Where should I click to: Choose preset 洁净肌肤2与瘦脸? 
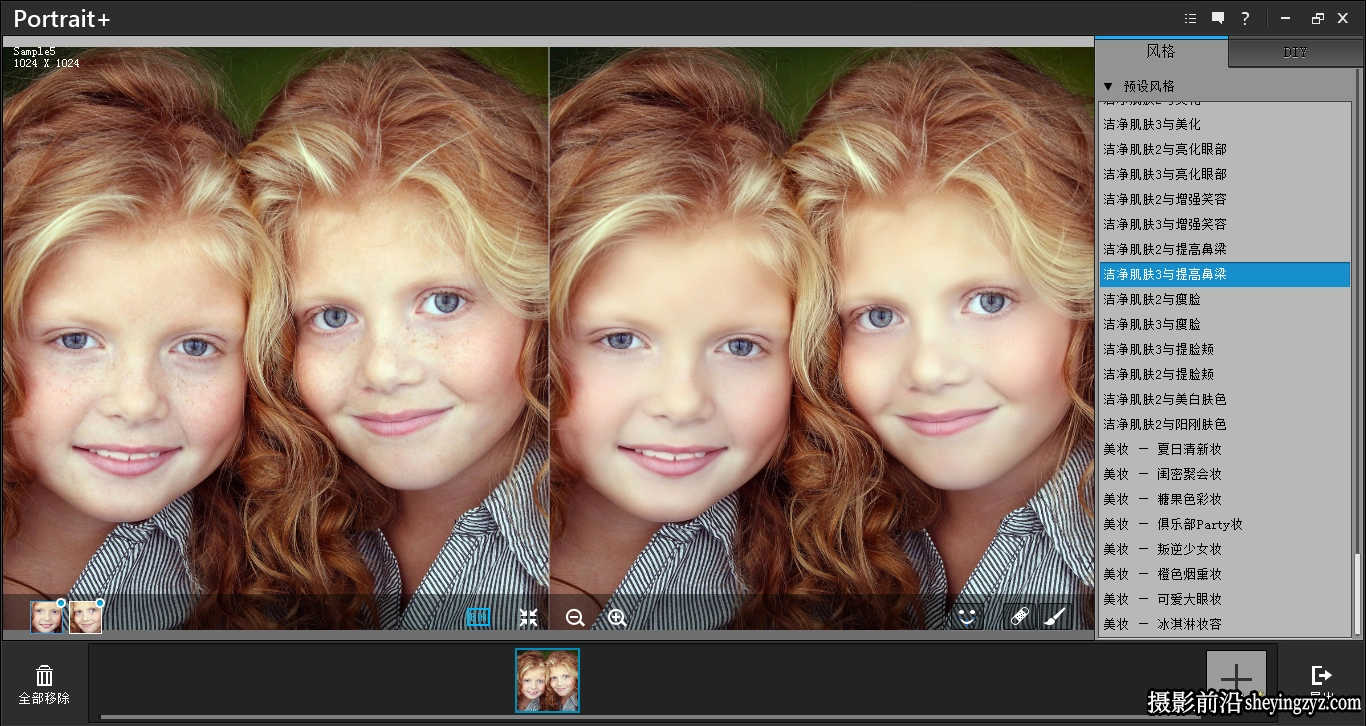1225,299
